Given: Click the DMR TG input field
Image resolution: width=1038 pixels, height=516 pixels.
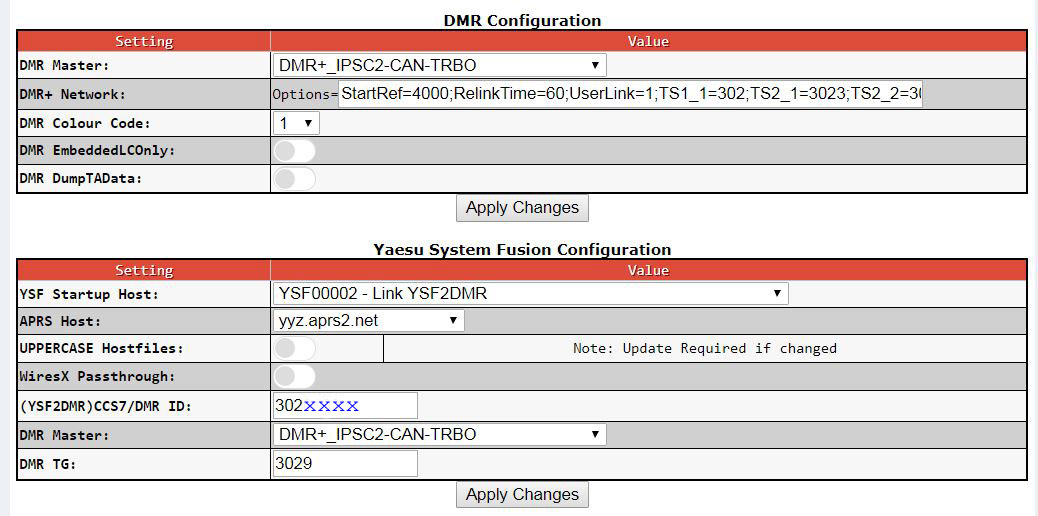Looking at the screenshot, I should coord(345,464).
